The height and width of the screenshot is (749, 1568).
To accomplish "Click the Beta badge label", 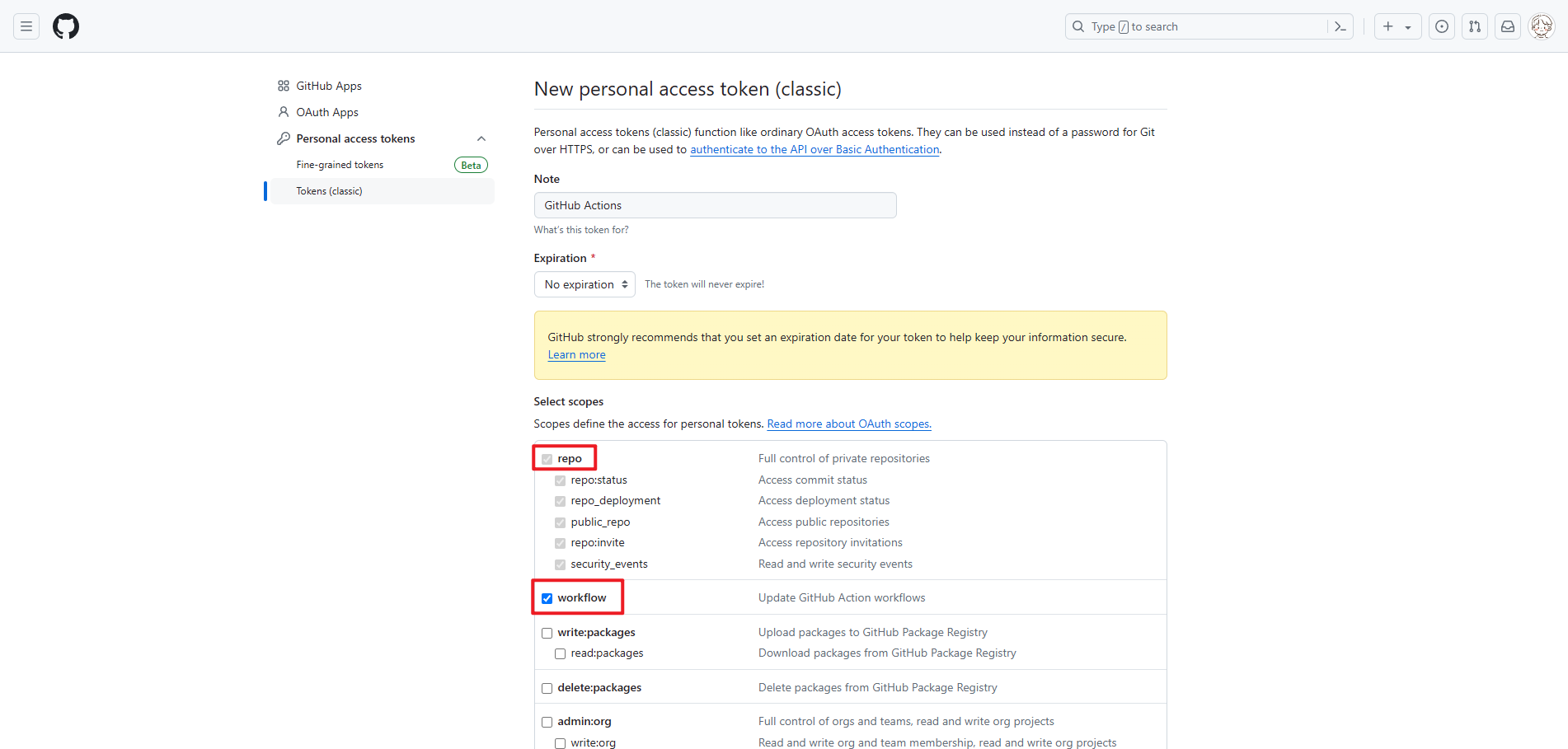I will coord(471,165).
